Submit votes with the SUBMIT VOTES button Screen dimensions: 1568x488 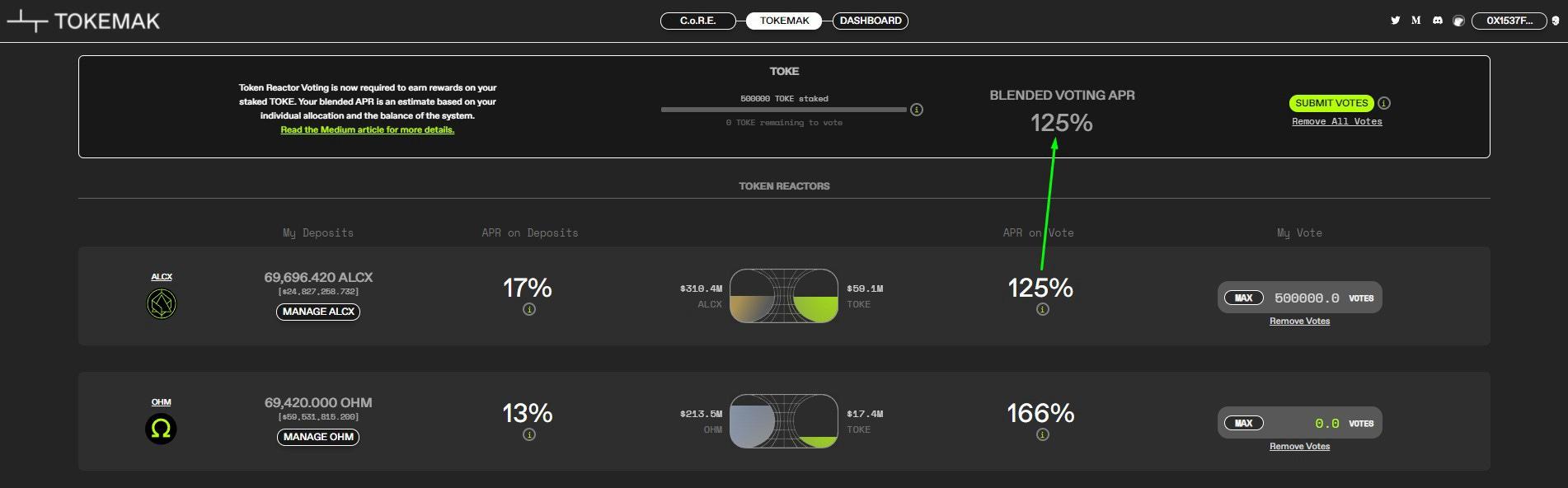1331,103
